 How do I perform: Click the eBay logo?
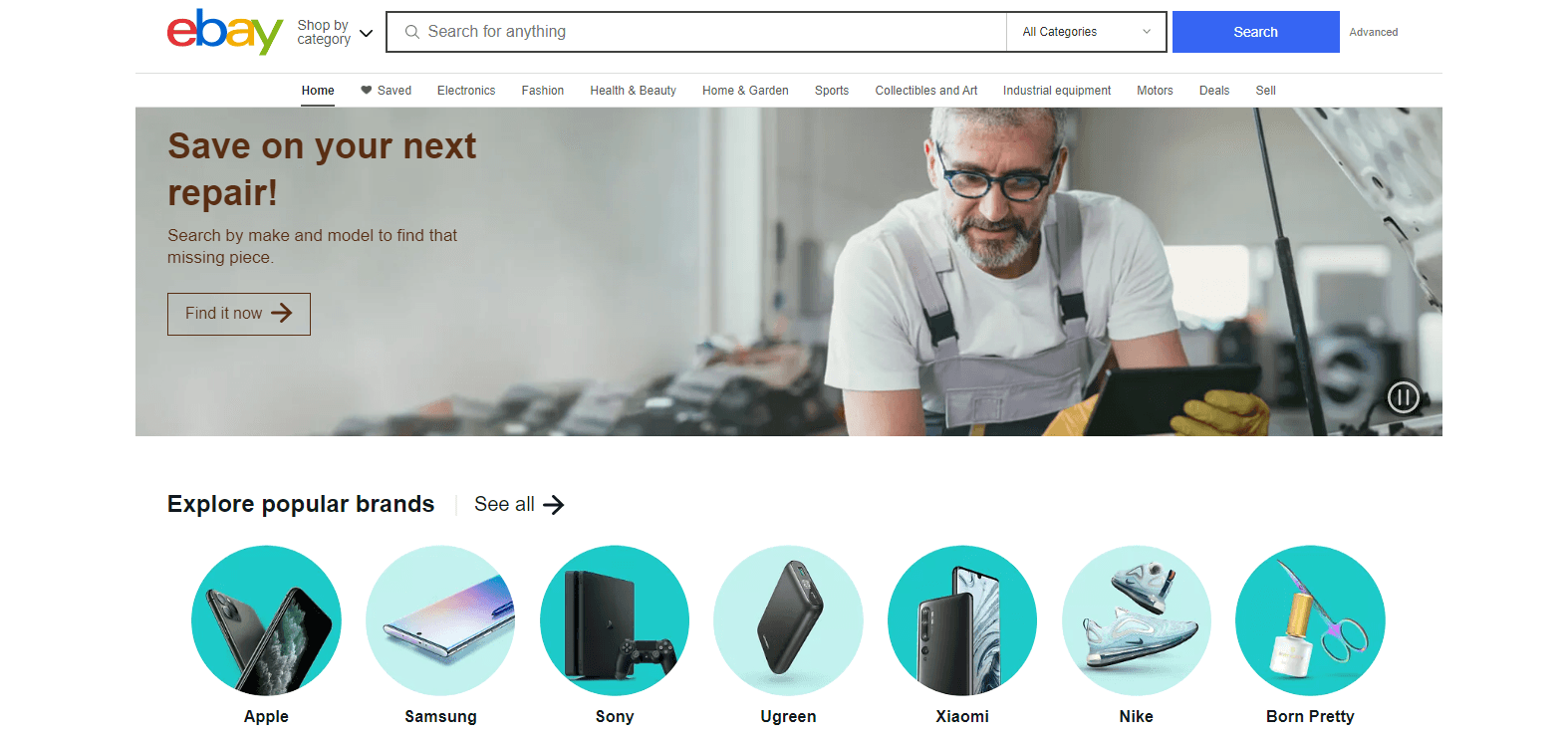pyautogui.click(x=225, y=32)
